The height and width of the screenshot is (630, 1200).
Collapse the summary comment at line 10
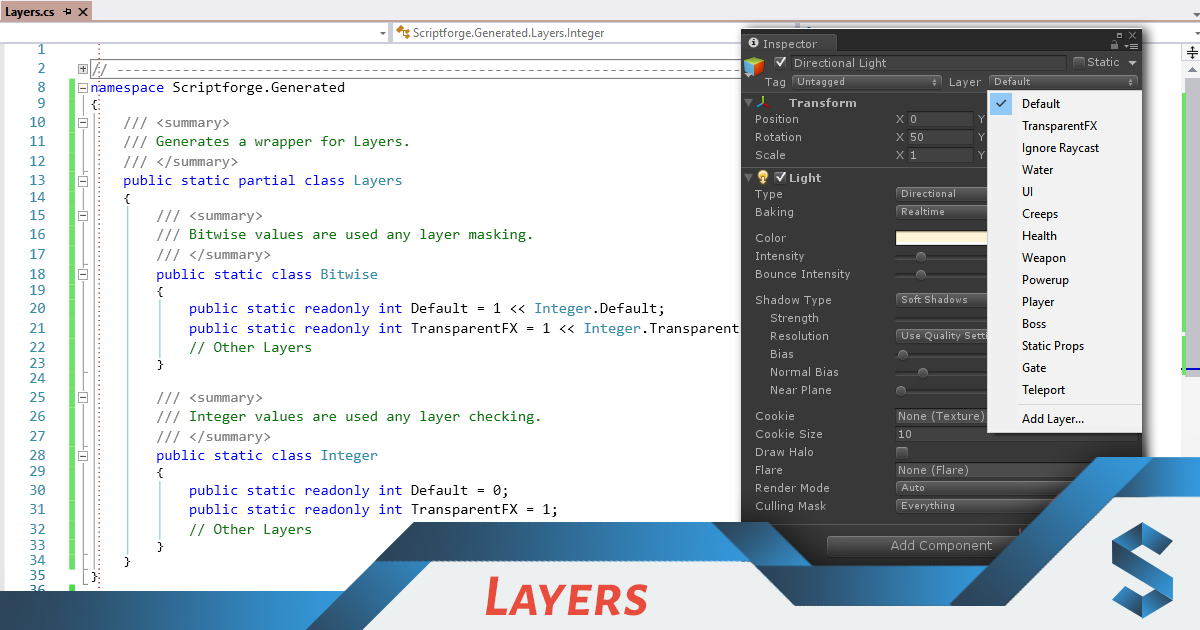pyautogui.click(x=83, y=122)
